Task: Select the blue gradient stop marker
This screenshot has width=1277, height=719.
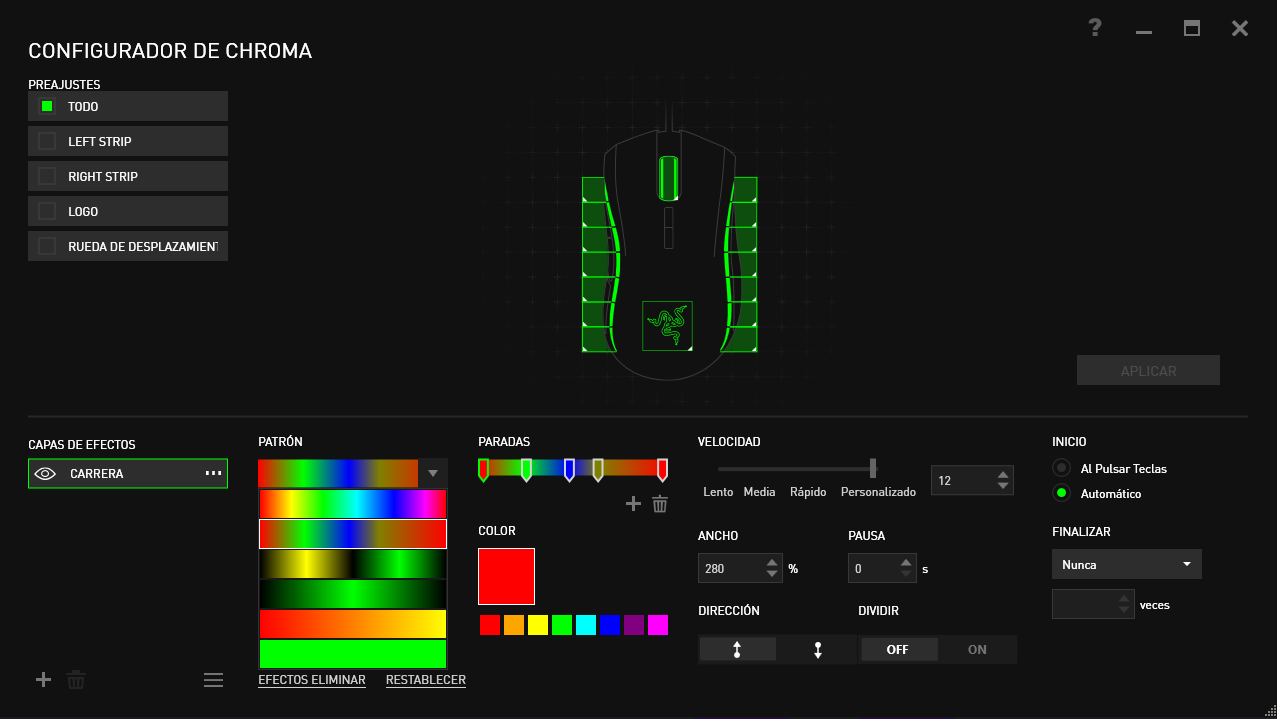Action: coord(569,469)
